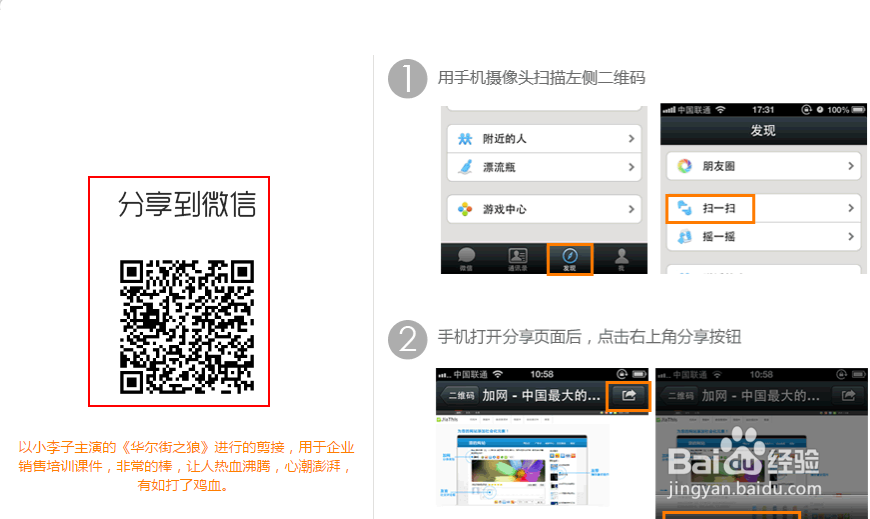Click the WeChat share QR code

pos(187,327)
